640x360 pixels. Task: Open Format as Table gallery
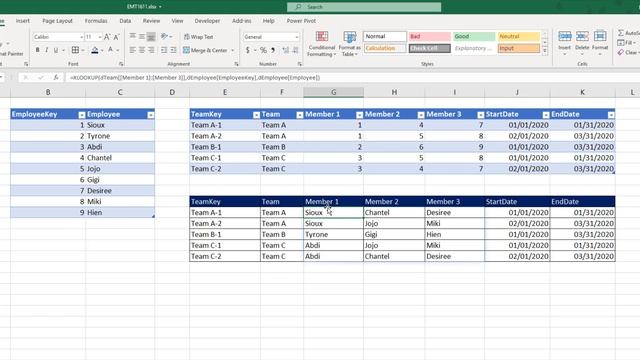coord(349,44)
